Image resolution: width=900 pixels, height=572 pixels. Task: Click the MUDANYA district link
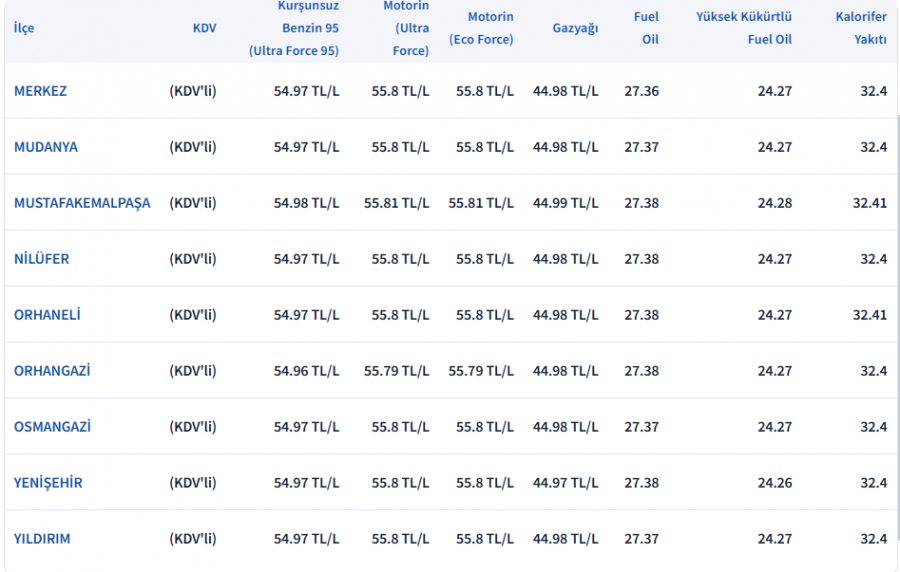coord(45,147)
